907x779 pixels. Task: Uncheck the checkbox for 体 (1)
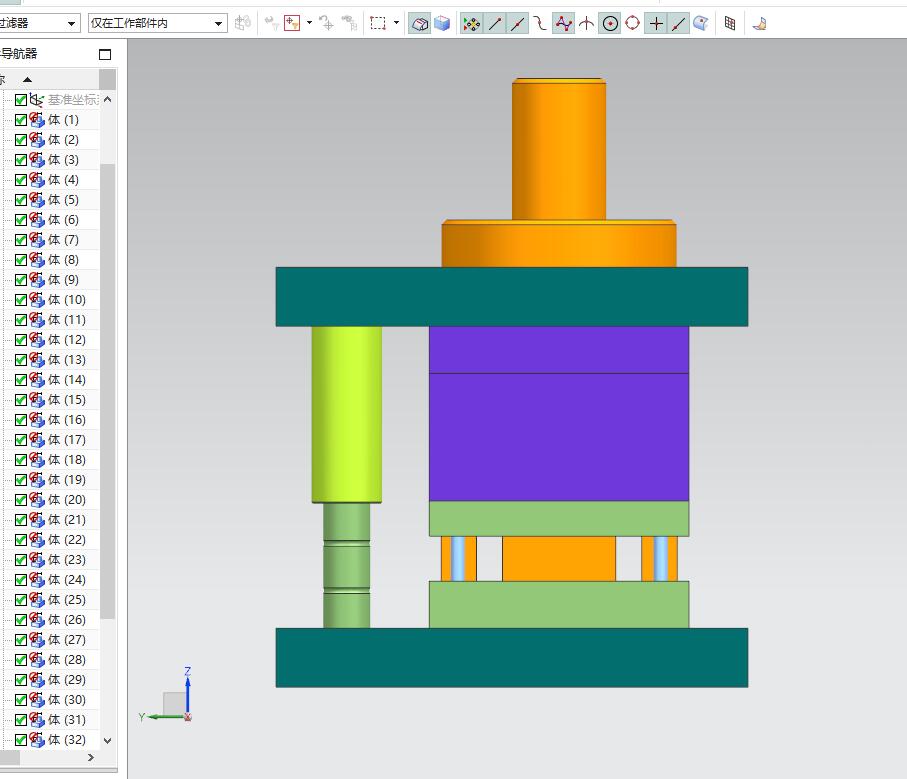point(21,120)
